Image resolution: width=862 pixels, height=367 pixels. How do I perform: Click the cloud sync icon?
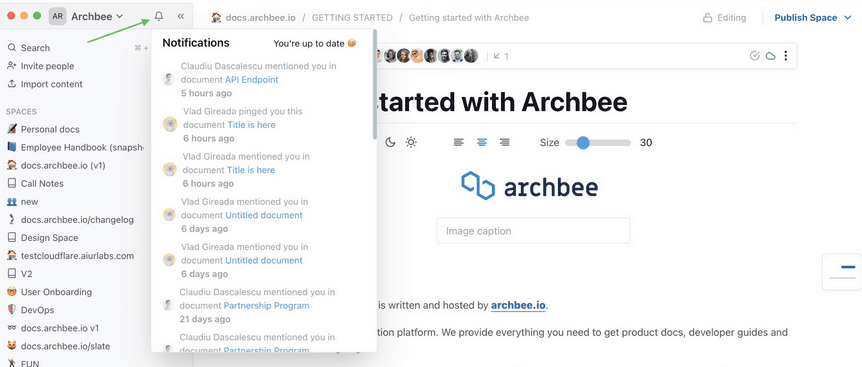tap(771, 55)
